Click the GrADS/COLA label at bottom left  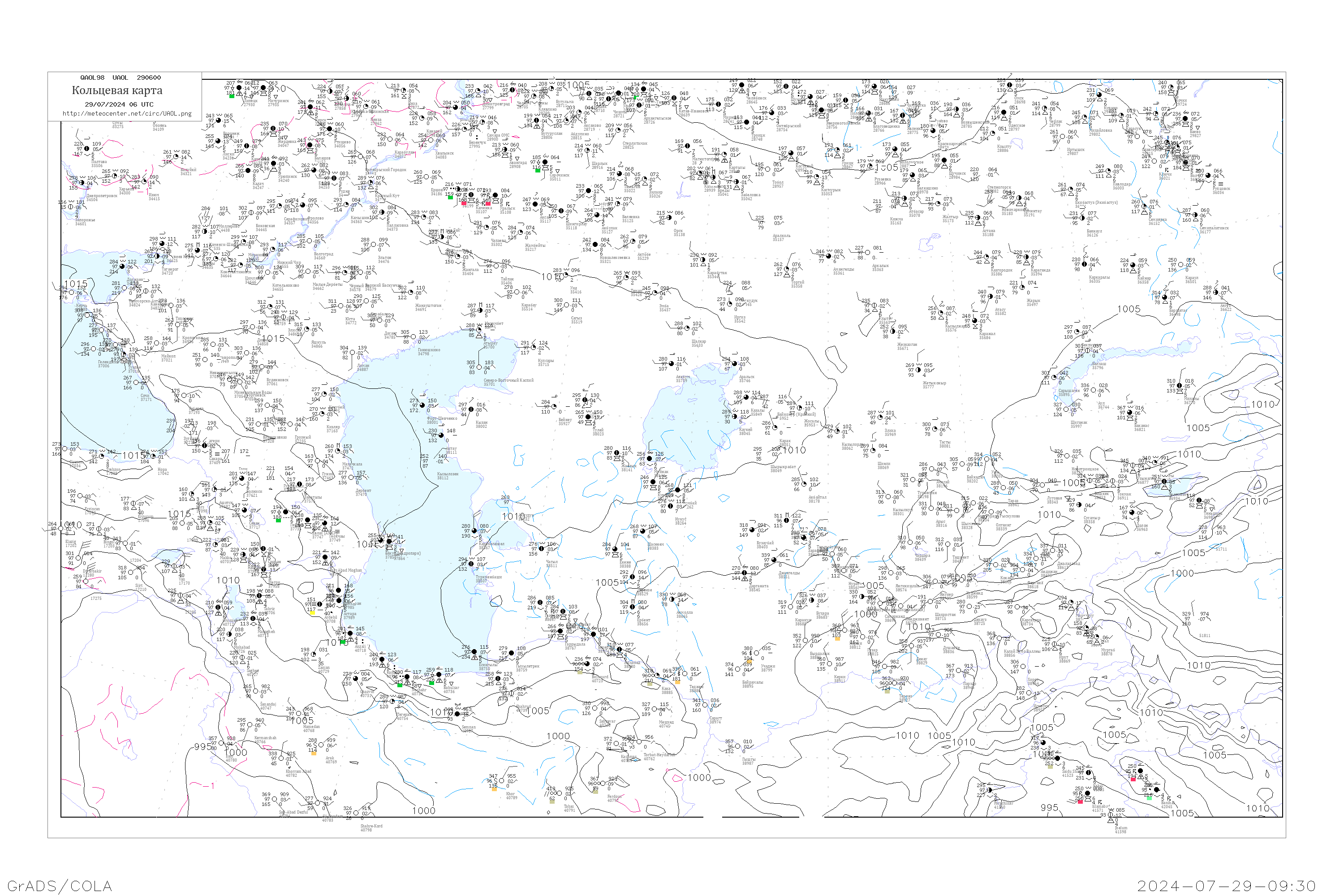pyautogui.click(x=60, y=886)
